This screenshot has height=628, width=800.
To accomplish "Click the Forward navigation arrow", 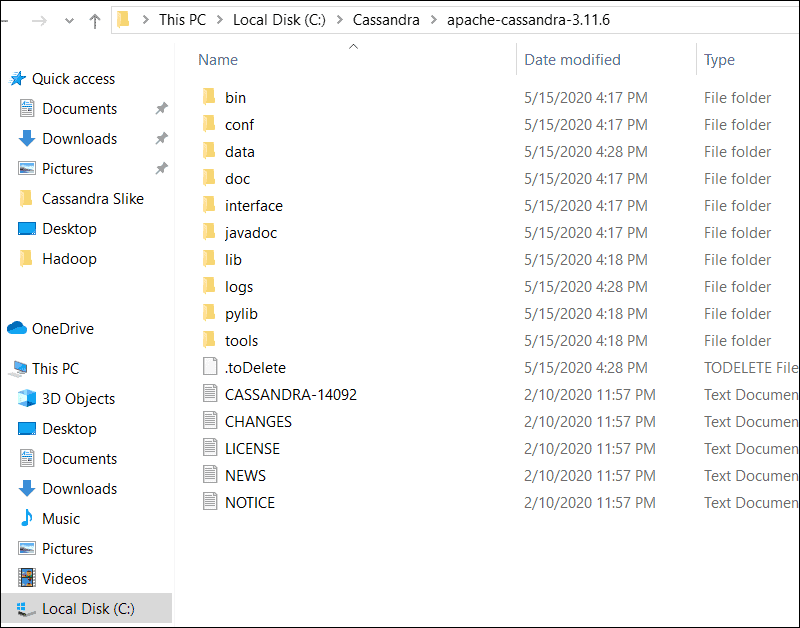I will (39, 20).
